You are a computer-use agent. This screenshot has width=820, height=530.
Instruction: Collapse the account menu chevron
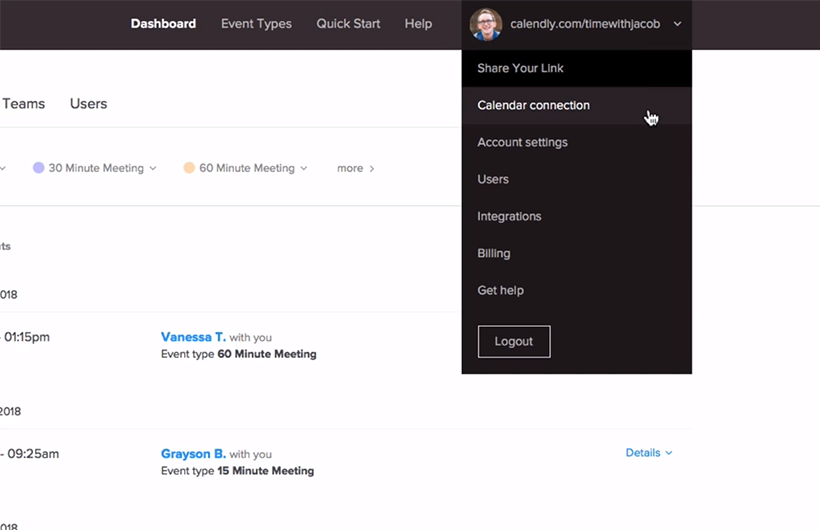coord(677,24)
